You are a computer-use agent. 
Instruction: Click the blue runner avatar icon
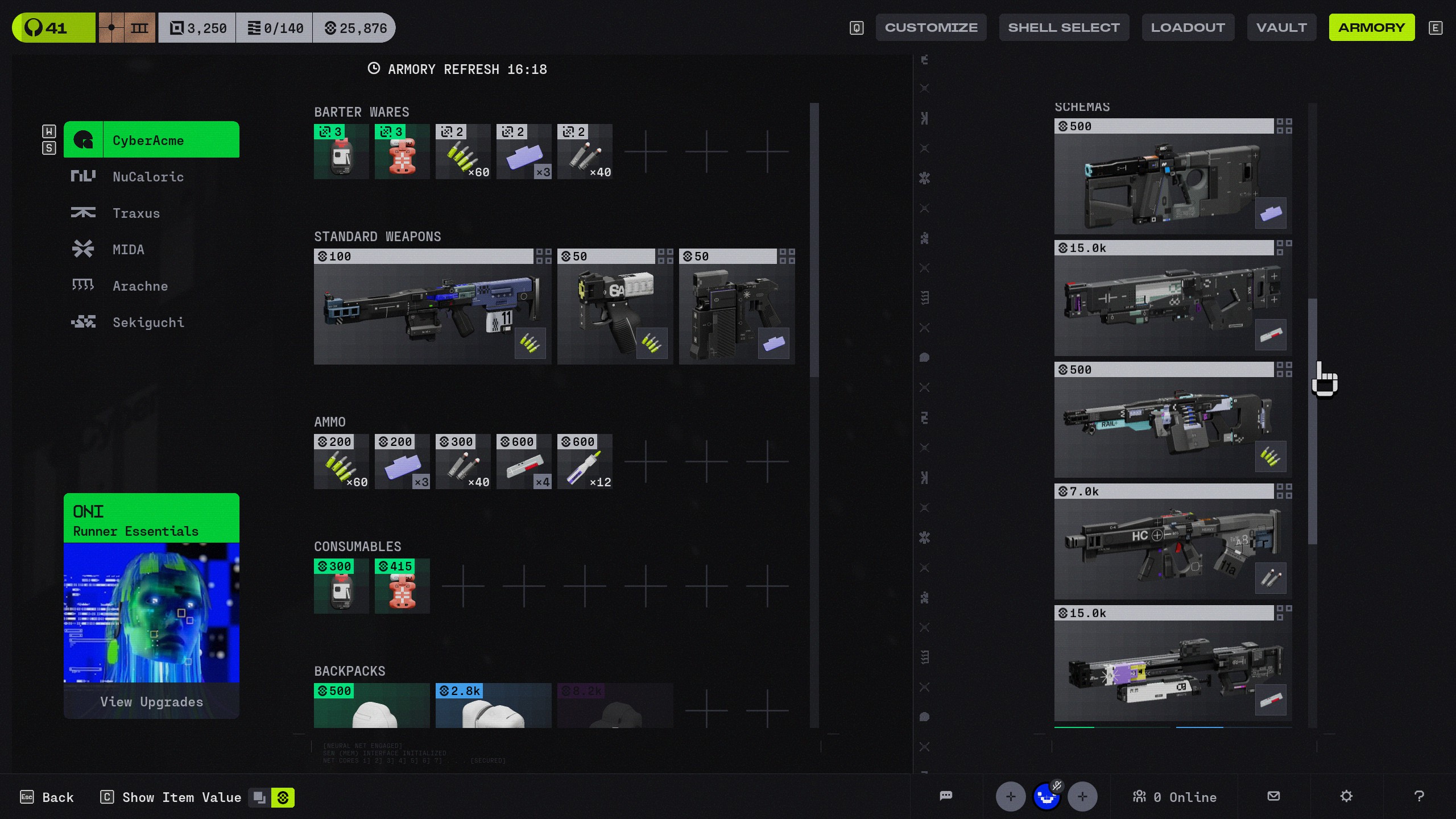1046,796
